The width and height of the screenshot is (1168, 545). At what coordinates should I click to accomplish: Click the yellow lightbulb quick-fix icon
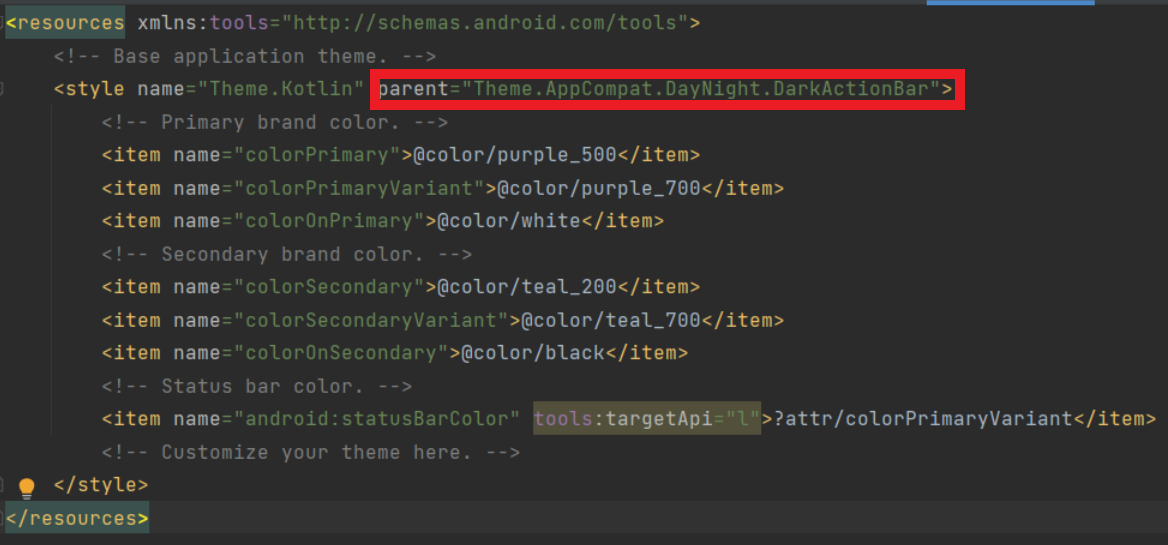point(27,488)
